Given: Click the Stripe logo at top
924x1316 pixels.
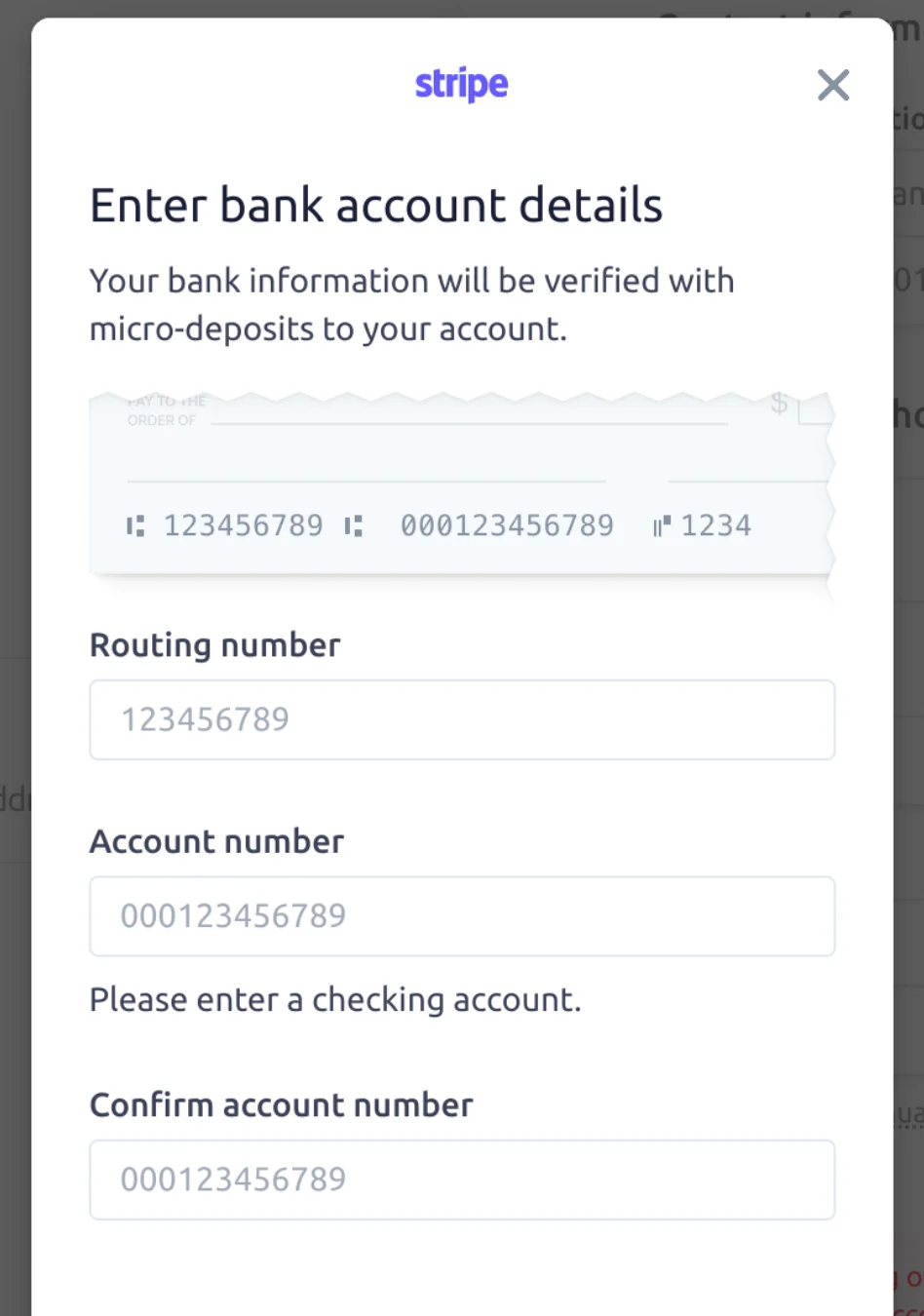Looking at the screenshot, I should tap(462, 85).
